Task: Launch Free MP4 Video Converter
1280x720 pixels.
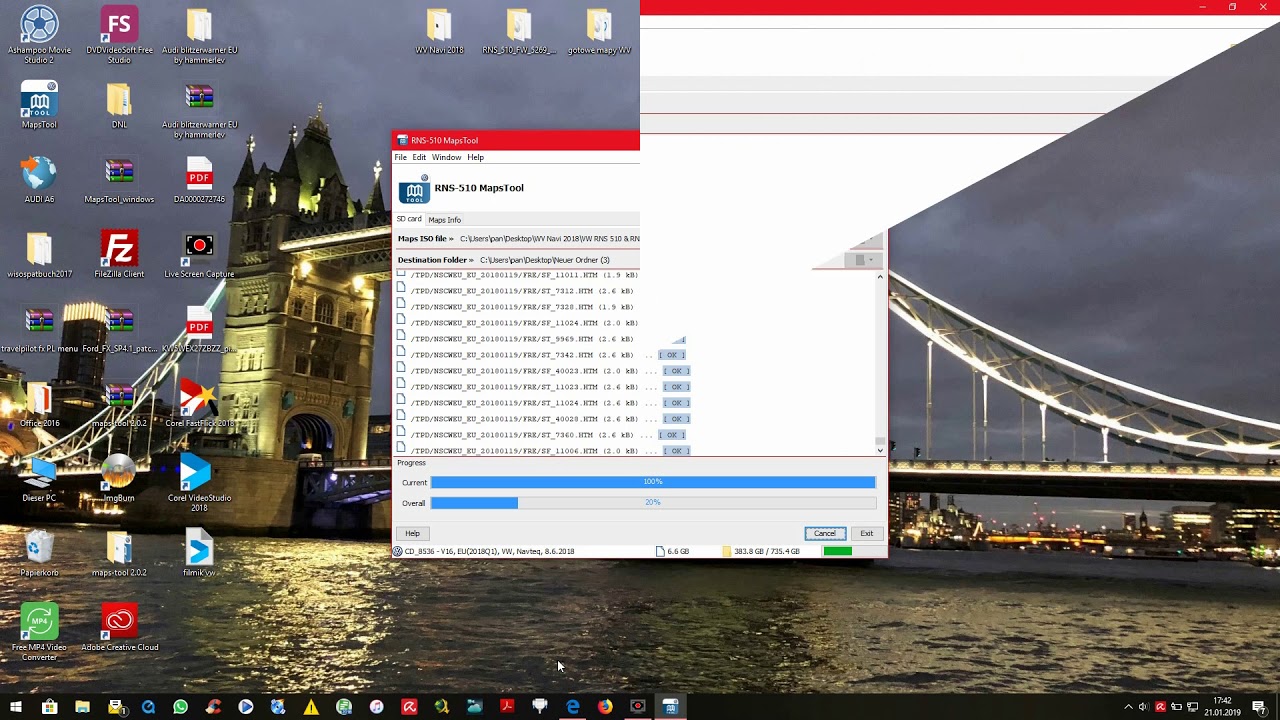Action: pos(39,632)
